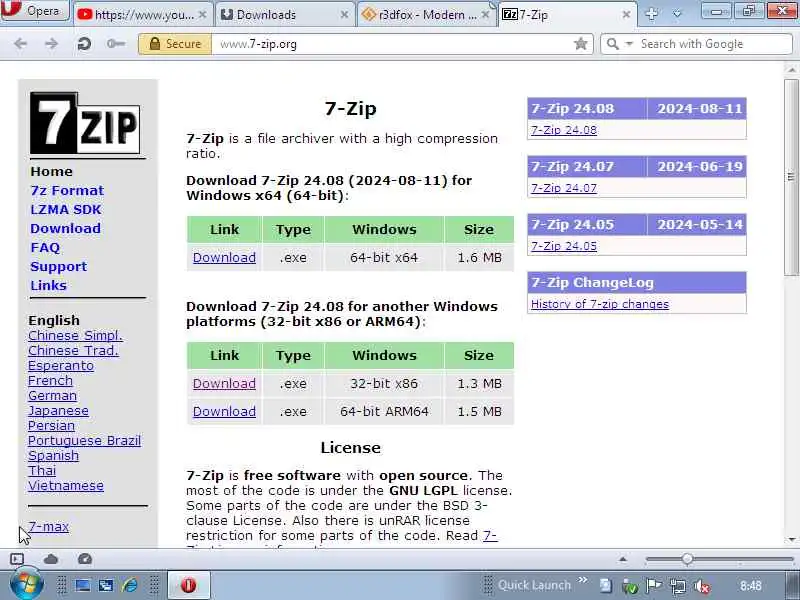Screen dimensions: 800x600
Task: Click the page vertical scrollbar thumb
Action: (x=791, y=177)
